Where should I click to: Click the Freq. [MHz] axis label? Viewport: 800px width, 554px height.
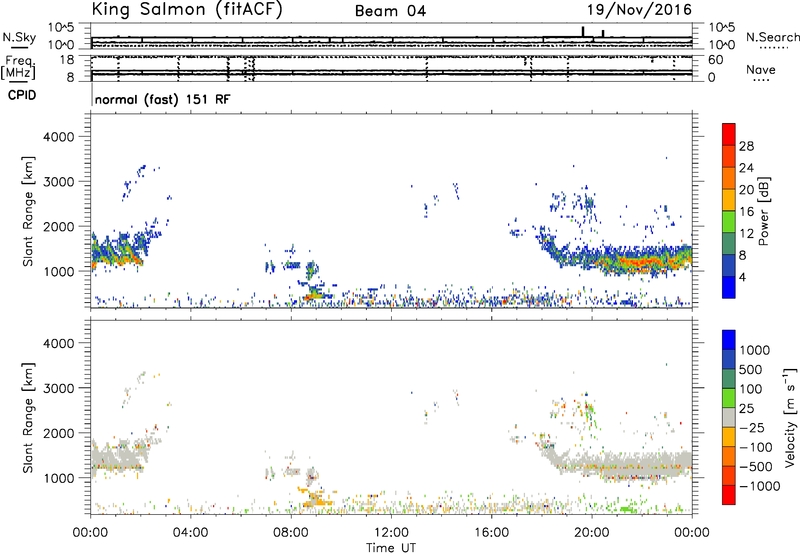tap(18, 67)
